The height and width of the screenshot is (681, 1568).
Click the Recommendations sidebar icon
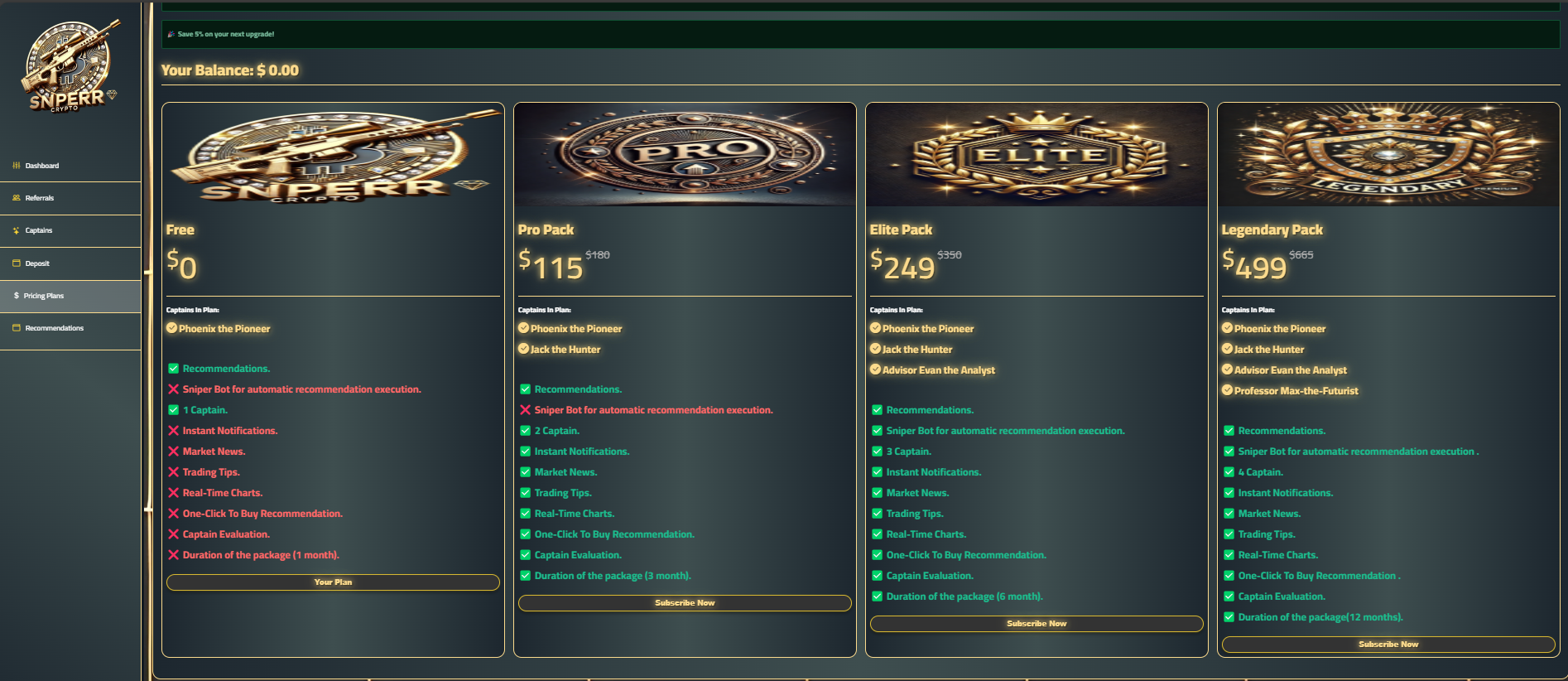point(17,328)
